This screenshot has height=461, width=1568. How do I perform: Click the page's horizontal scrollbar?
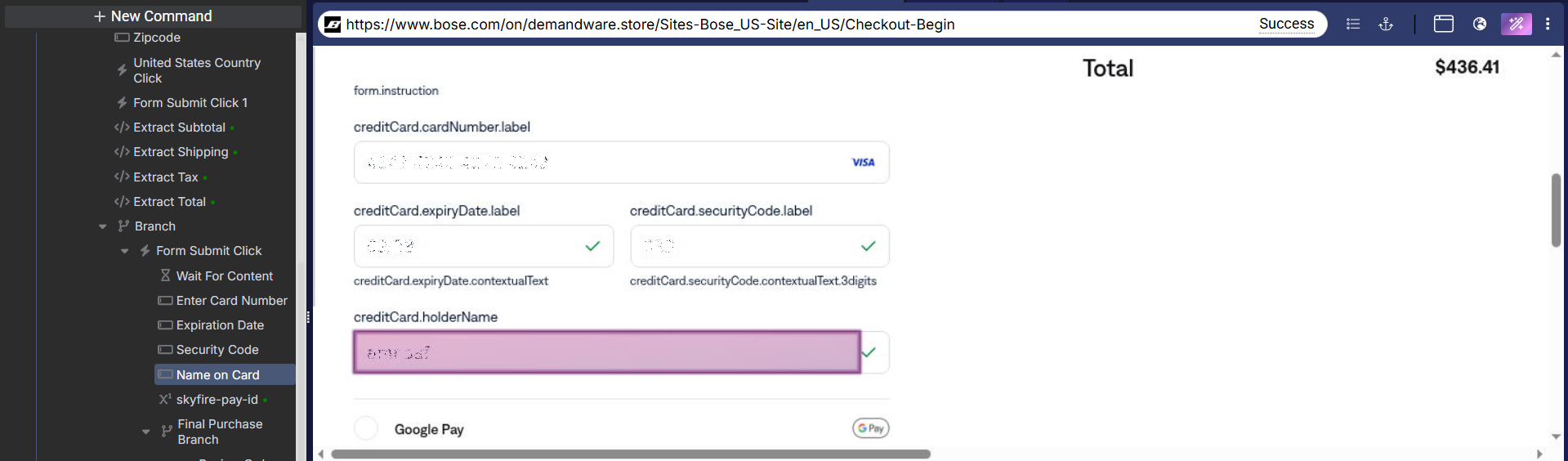click(630, 454)
